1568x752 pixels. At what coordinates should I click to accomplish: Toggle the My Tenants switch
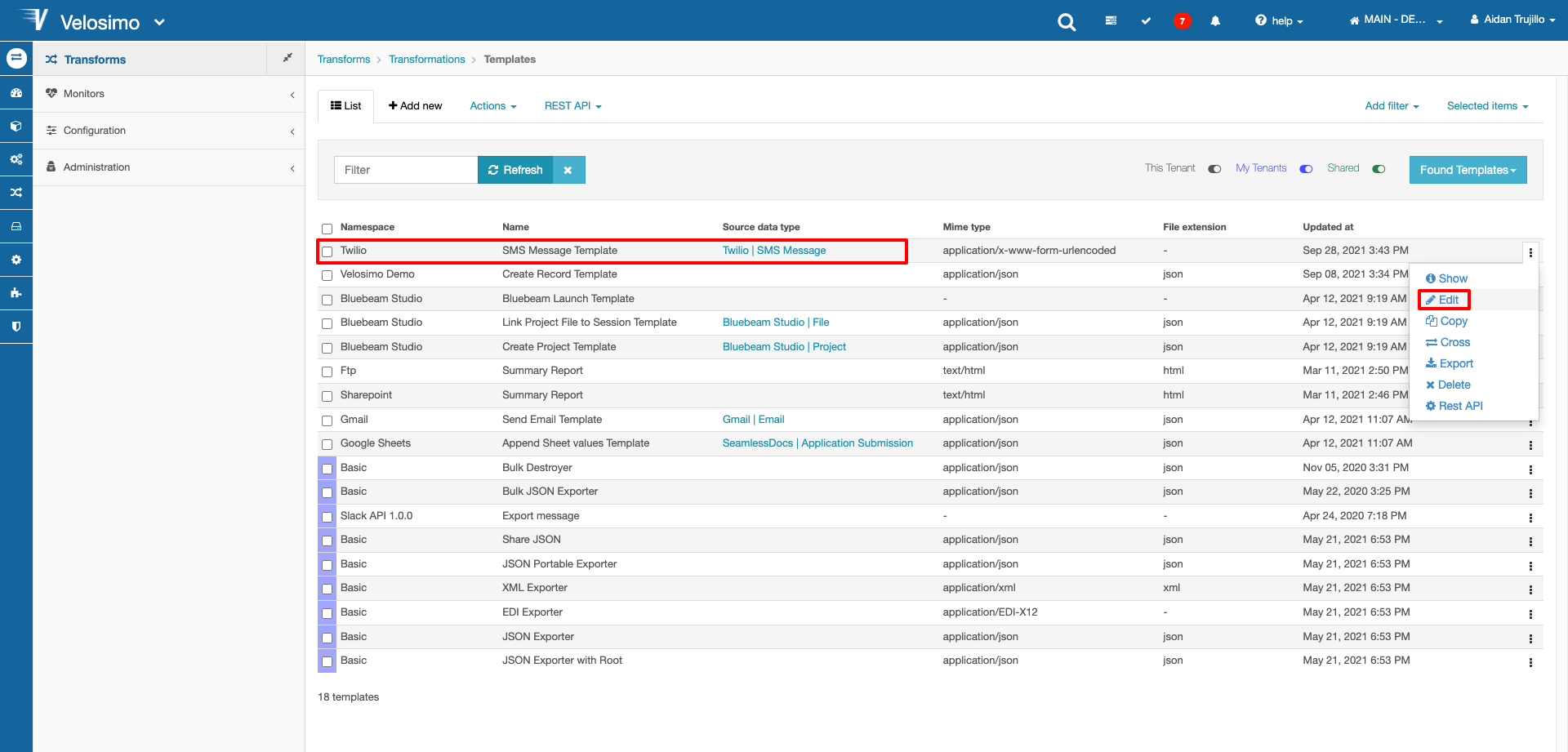click(1306, 169)
